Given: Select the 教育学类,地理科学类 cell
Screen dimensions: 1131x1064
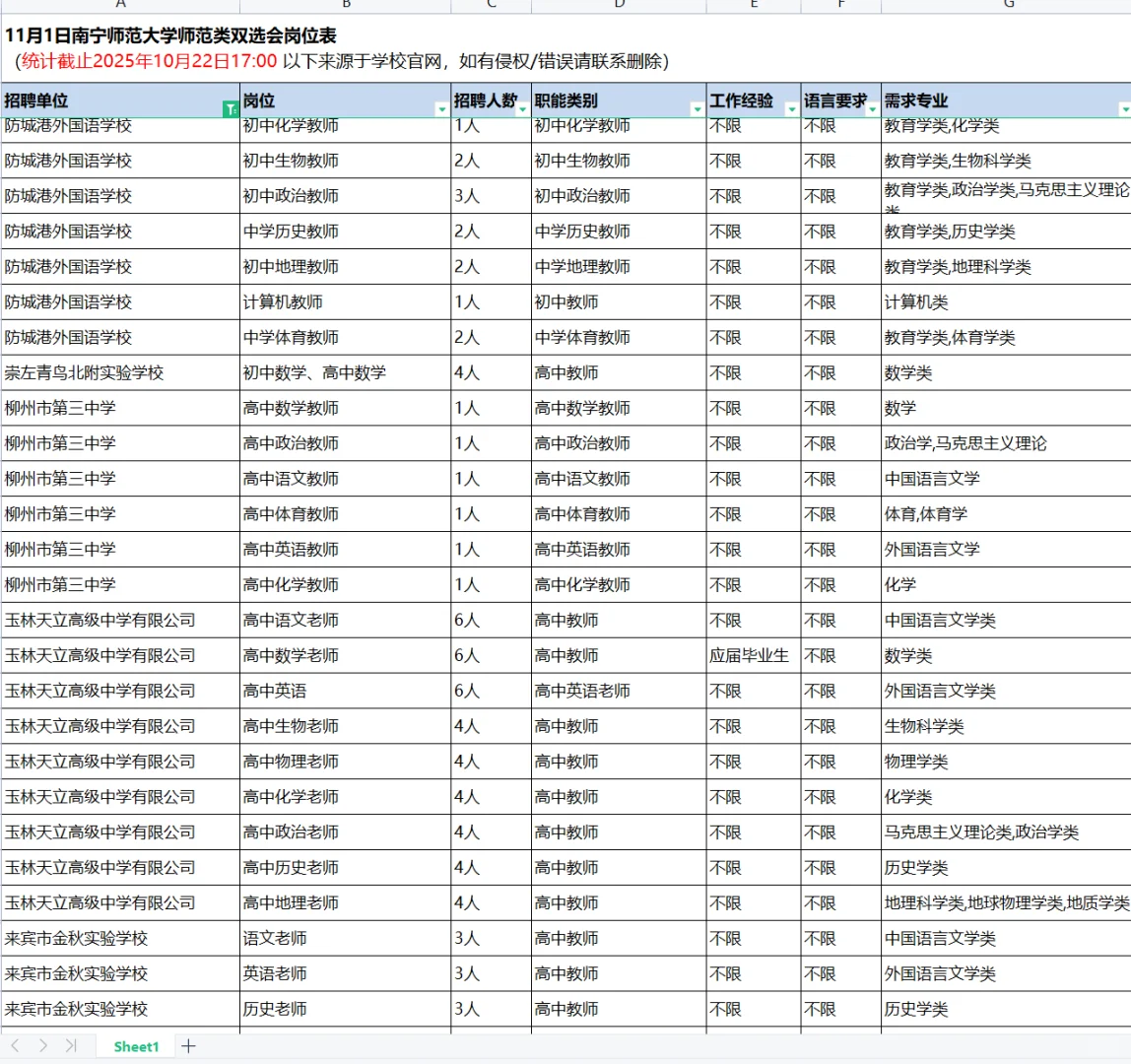Looking at the screenshot, I should (x=1006, y=267).
